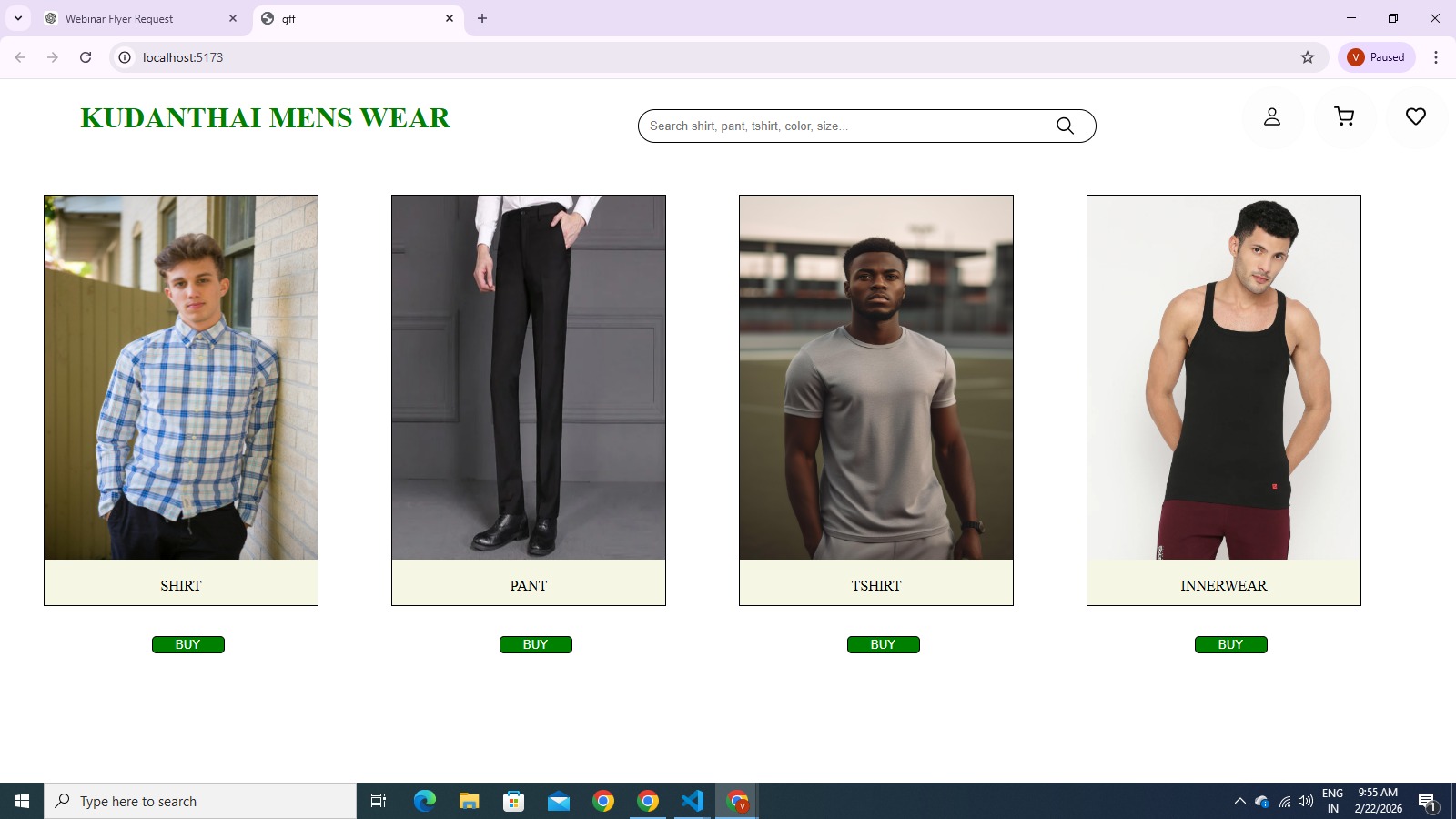Select the checkered shirt product image
Image resolution: width=1456 pixels, height=819 pixels.
coord(181,378)
